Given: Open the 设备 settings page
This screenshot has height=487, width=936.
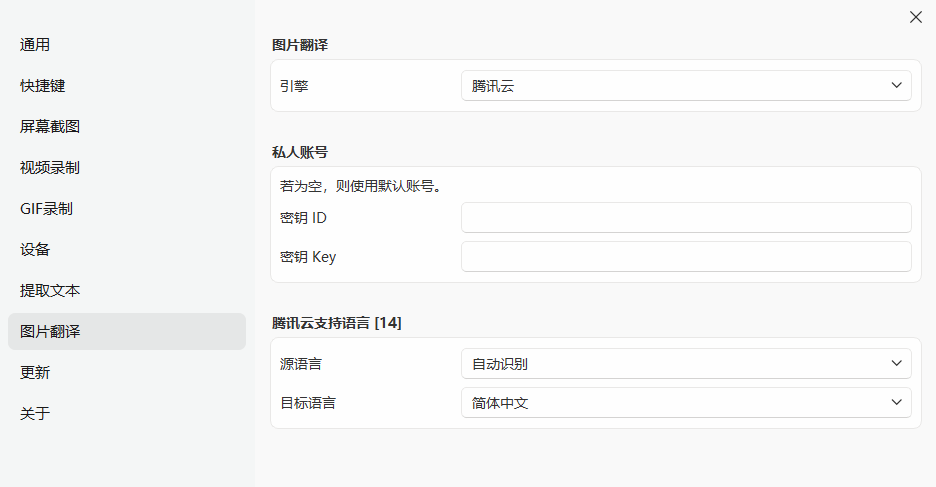Looking at the screenshot, I should click(x=35, y=250).
